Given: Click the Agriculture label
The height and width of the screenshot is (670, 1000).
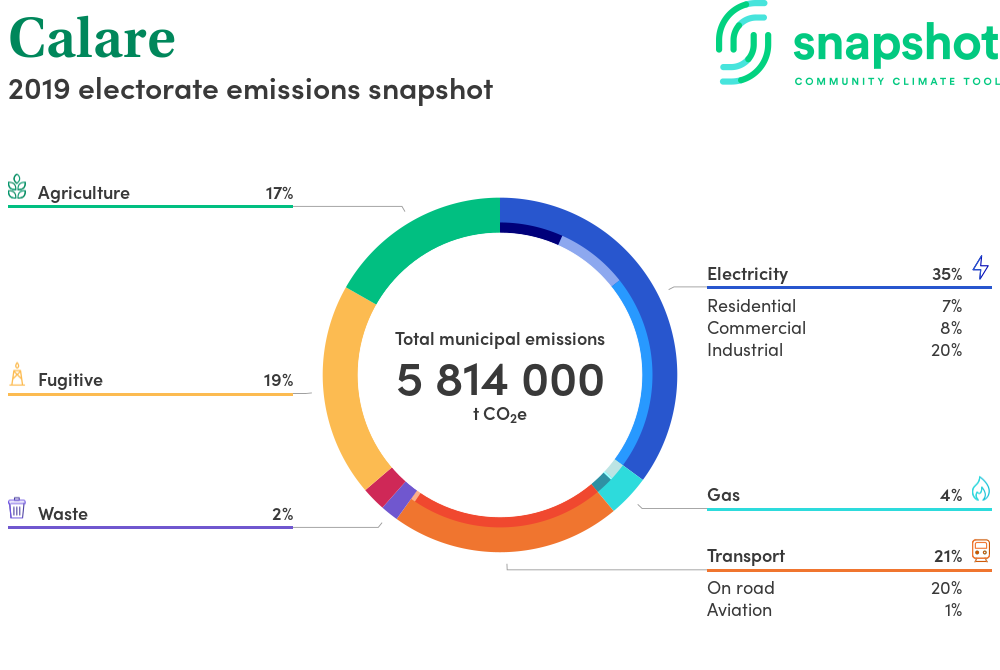Looking at the screenshot, I should [x=84, y=193].
